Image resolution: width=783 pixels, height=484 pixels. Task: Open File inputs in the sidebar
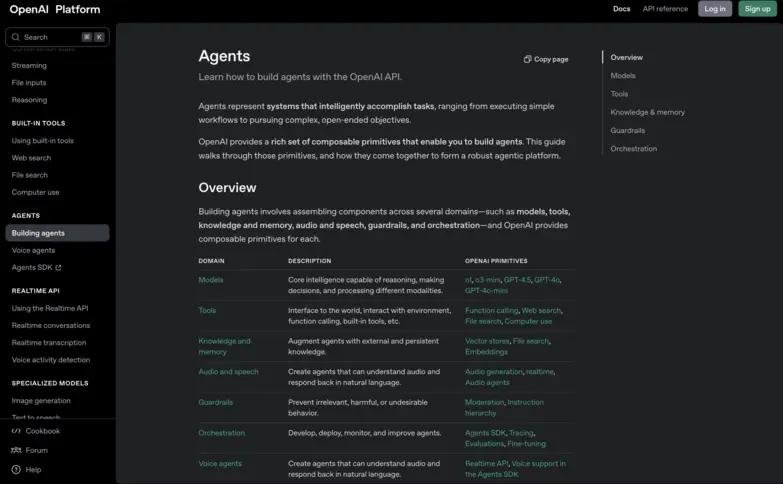[28, 82]
